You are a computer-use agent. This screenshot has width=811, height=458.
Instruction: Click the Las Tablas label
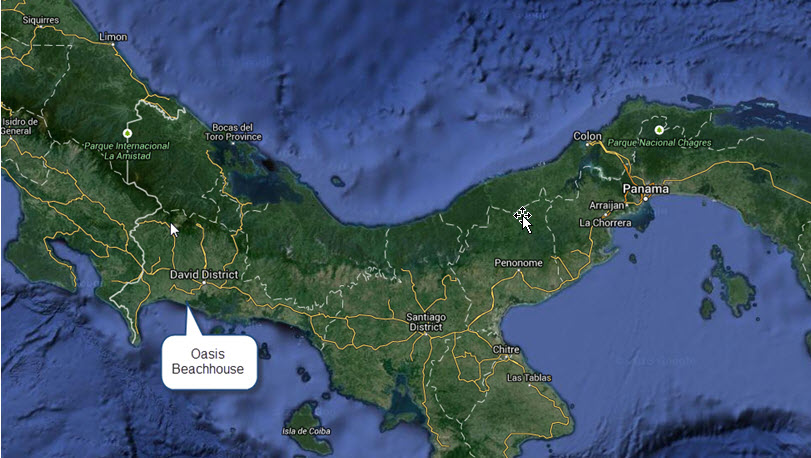pos(528,378)
